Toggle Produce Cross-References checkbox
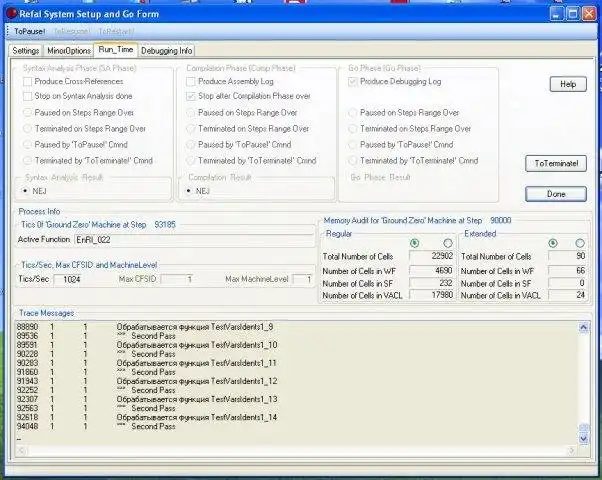Image resolution: width=602 pixels, height=480 pixels. tap(27, 81)
